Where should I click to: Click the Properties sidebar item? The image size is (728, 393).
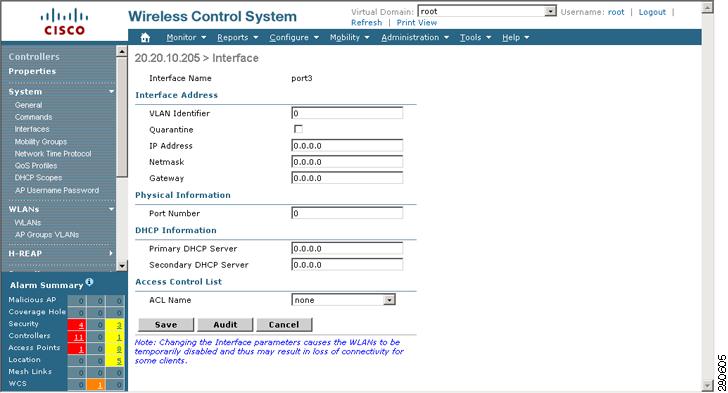coord(32,71)
